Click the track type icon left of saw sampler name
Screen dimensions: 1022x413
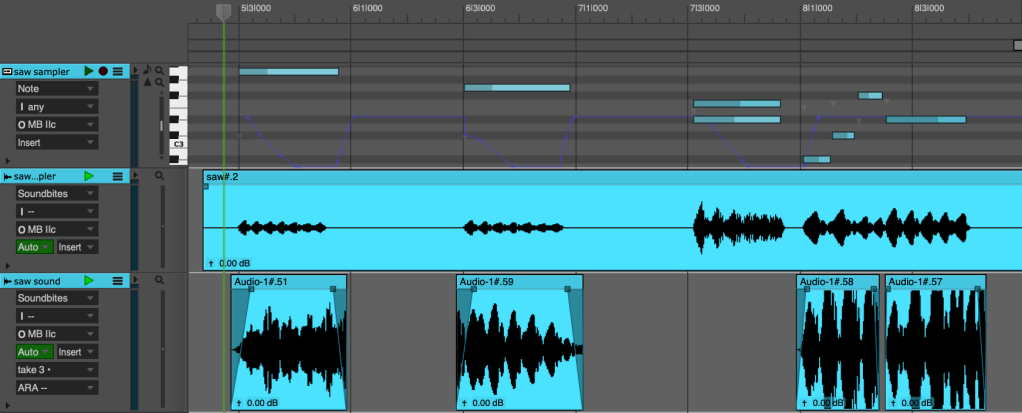[7, 71]
